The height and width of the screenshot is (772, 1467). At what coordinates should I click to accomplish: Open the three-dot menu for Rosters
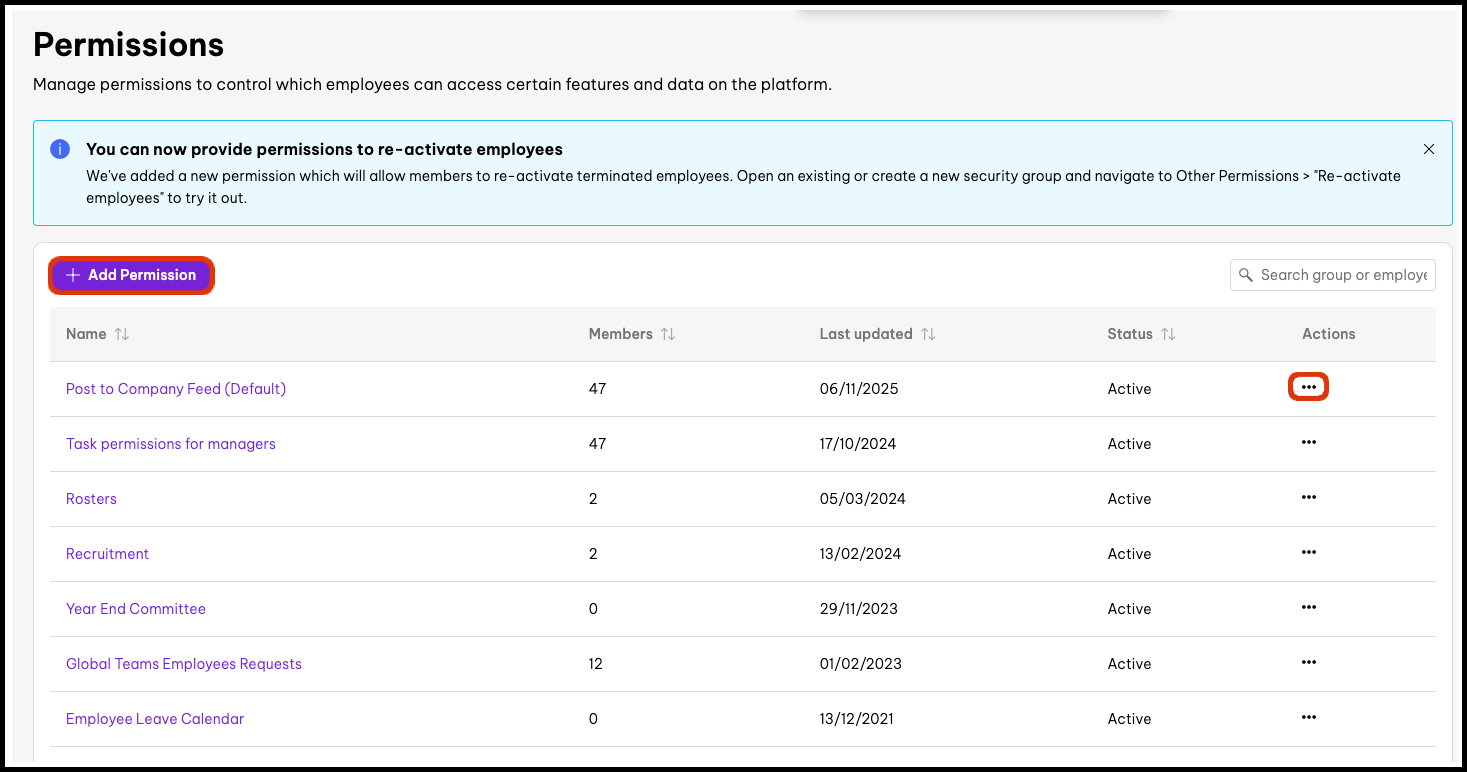point(1308,497)
